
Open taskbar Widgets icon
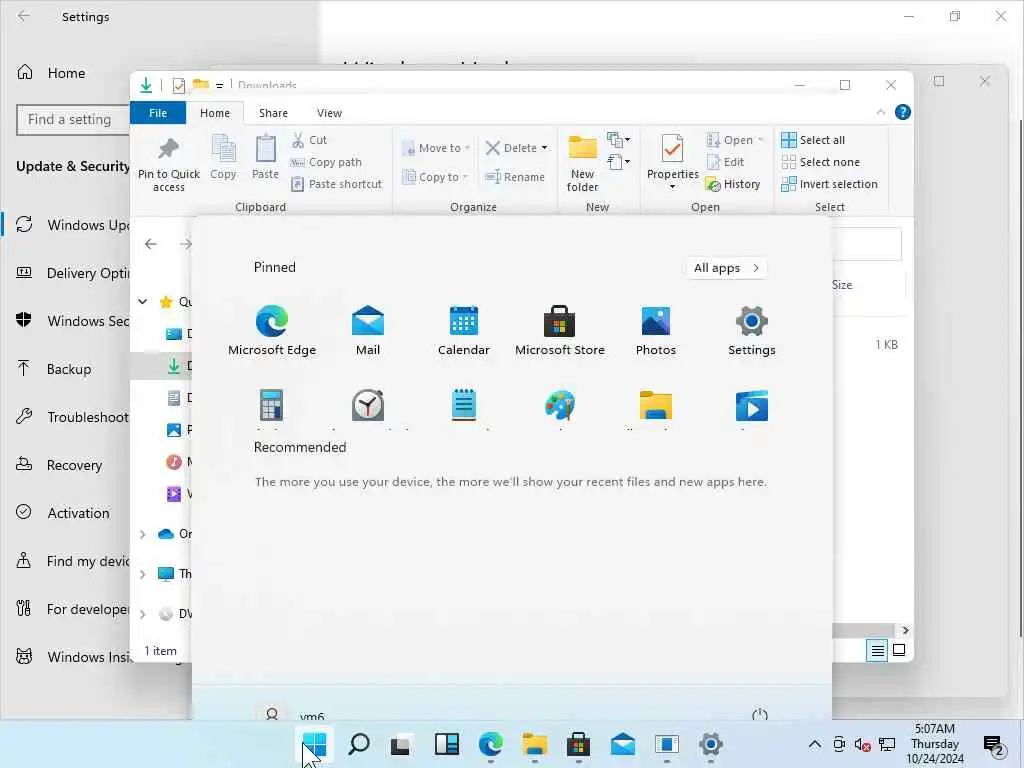point(447,743)
